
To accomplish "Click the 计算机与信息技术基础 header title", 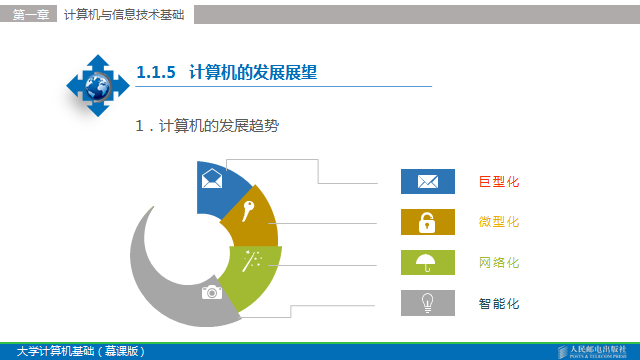I will 124,15.
